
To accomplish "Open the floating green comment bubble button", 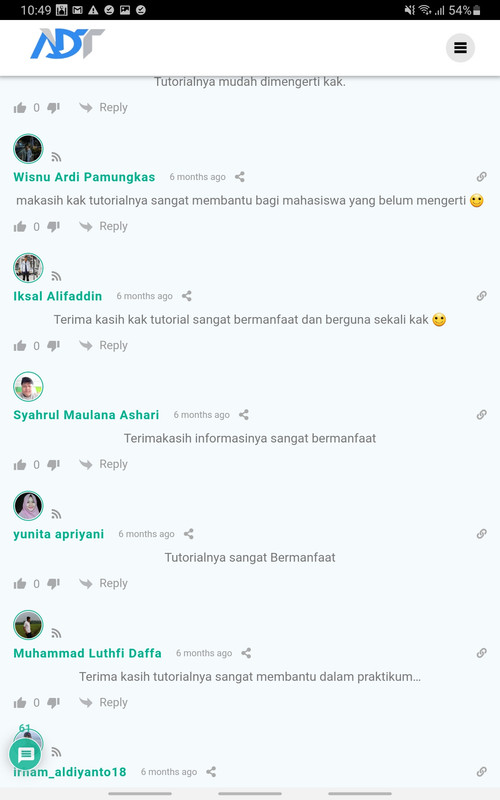I will tap(26, 754).
